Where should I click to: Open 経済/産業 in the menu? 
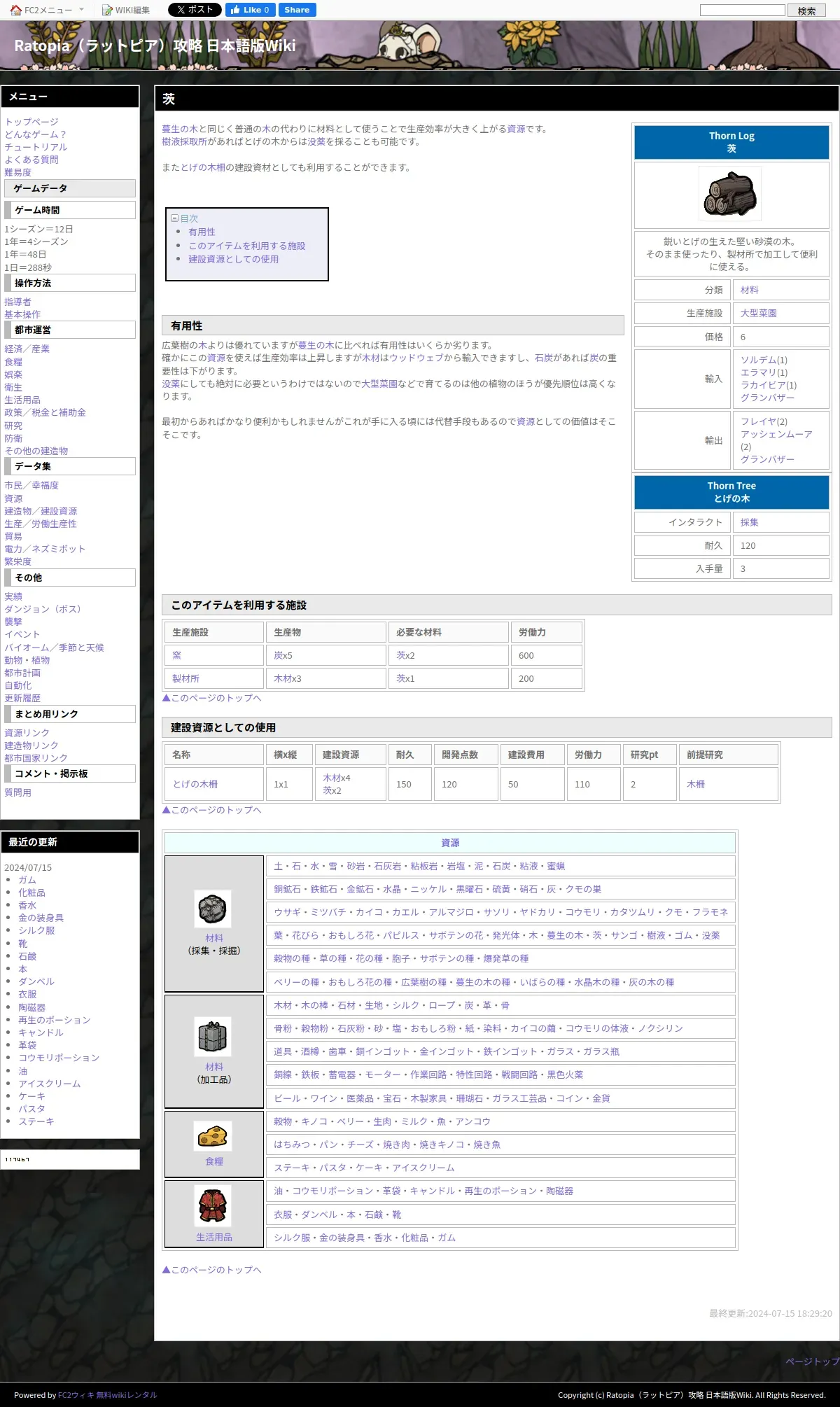coord(27,349)
